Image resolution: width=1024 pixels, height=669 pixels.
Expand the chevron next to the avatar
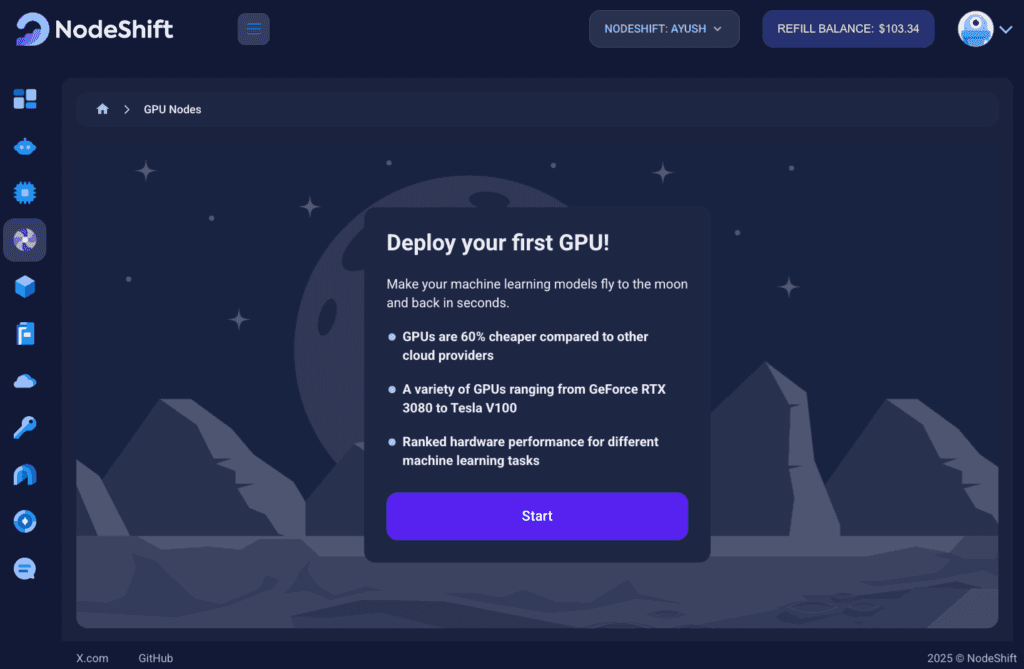1006,29
